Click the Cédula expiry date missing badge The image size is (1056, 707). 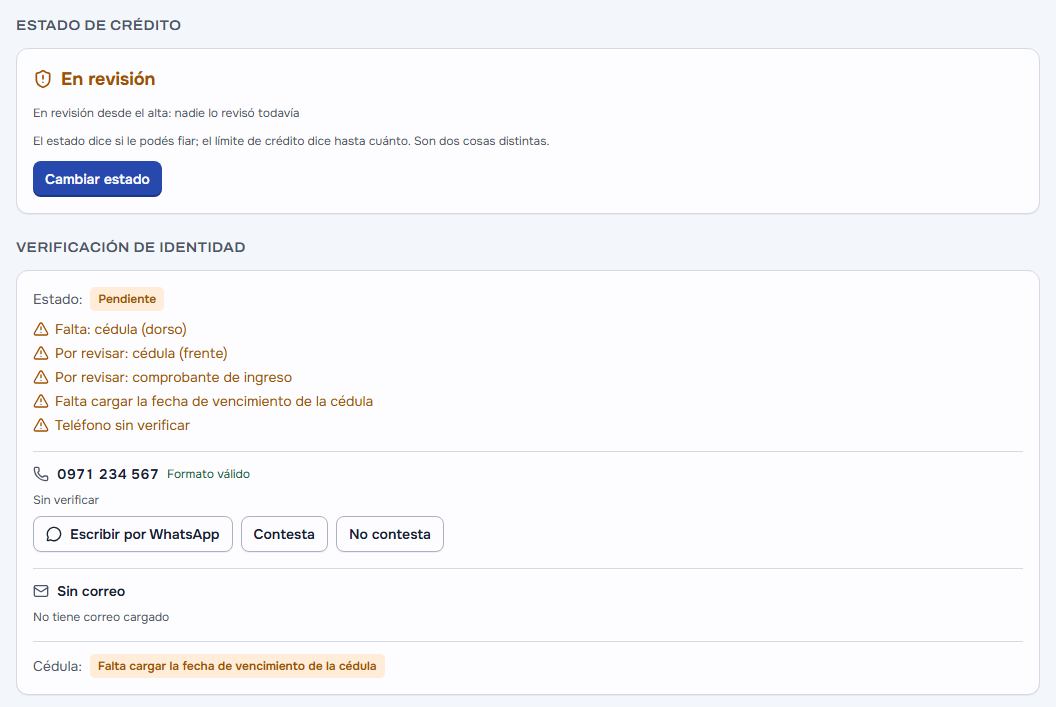237,666
